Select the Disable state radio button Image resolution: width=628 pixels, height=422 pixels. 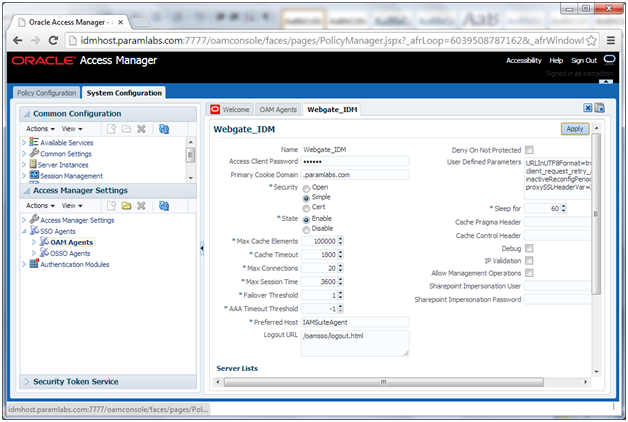pyautogui.click(x=306, y=230)
